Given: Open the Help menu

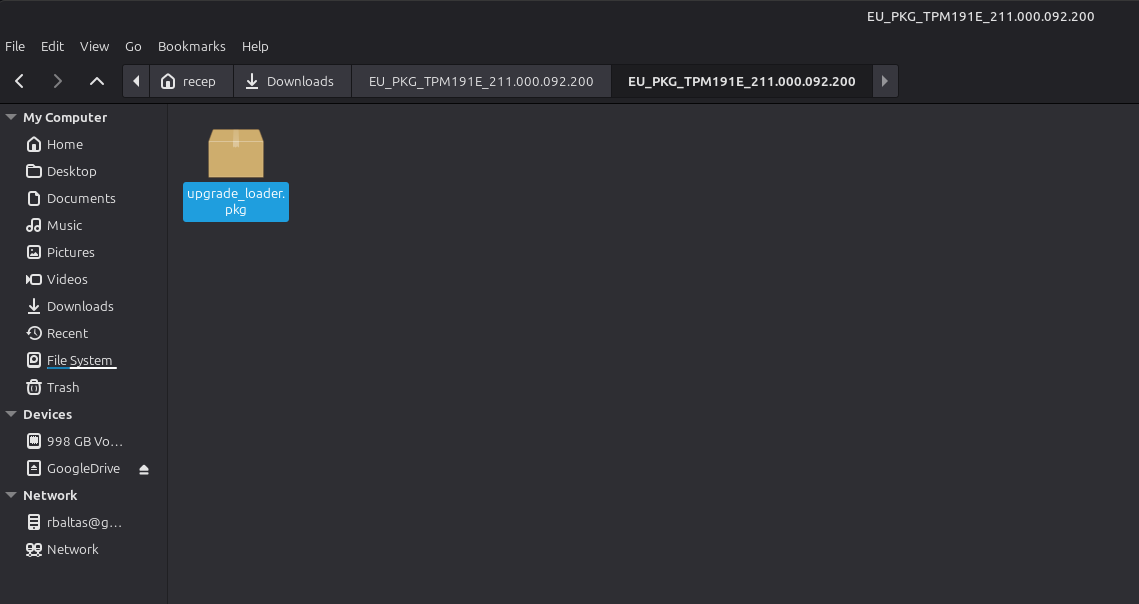Looking at the screenshot, I should coord(255,47).
